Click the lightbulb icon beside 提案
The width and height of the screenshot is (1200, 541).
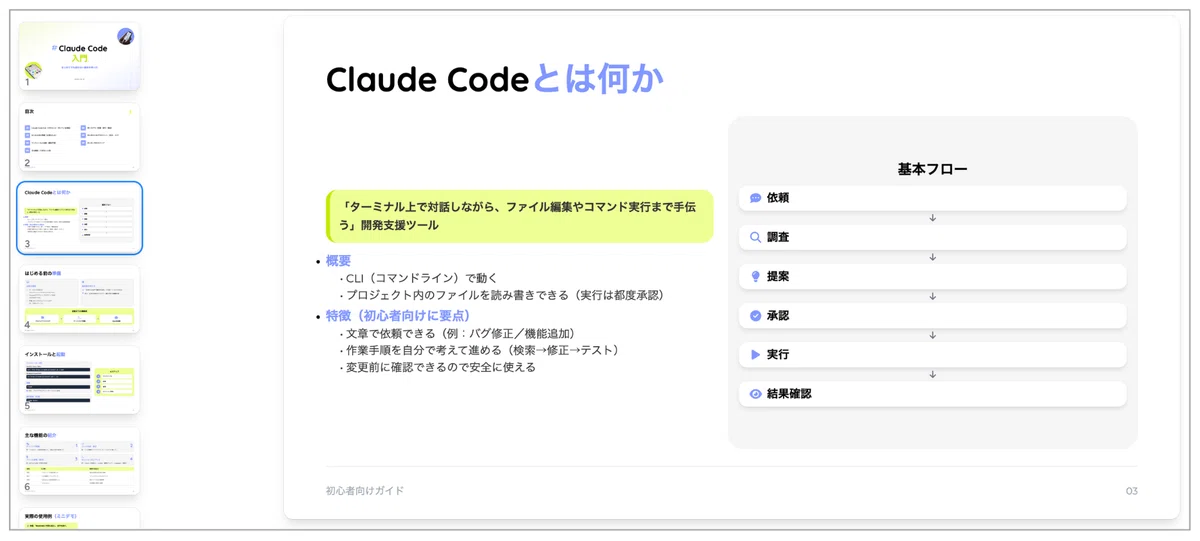[x=756, y=276]
